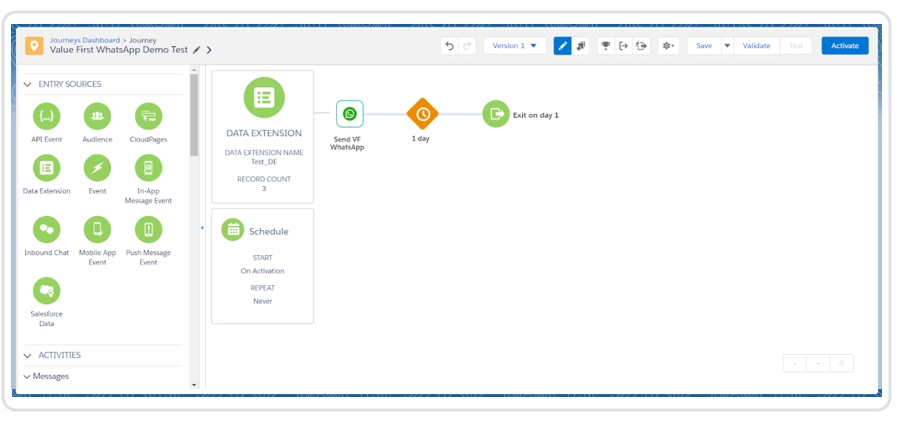Click the undo arrow button
900x421 pixels.
[x=449, y=46]
